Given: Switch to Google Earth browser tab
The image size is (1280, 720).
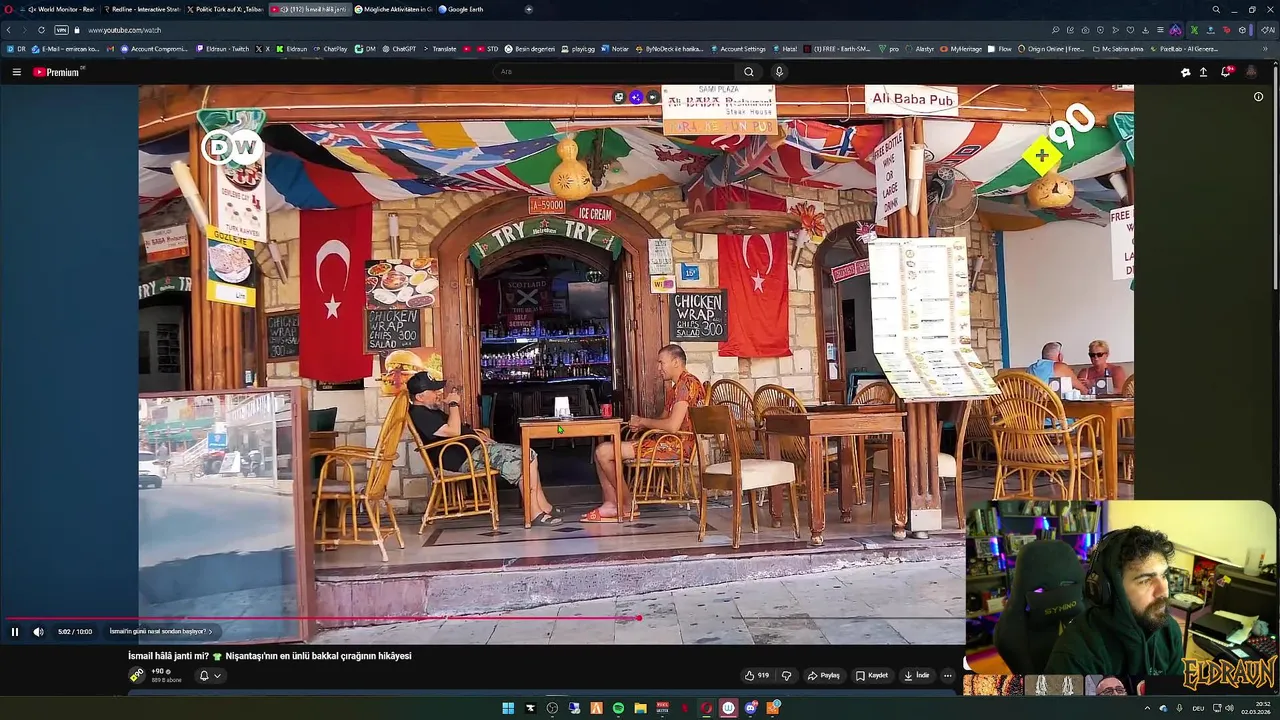Looking at the screenshot, I should pyautogui.click(x=476, y=9).
